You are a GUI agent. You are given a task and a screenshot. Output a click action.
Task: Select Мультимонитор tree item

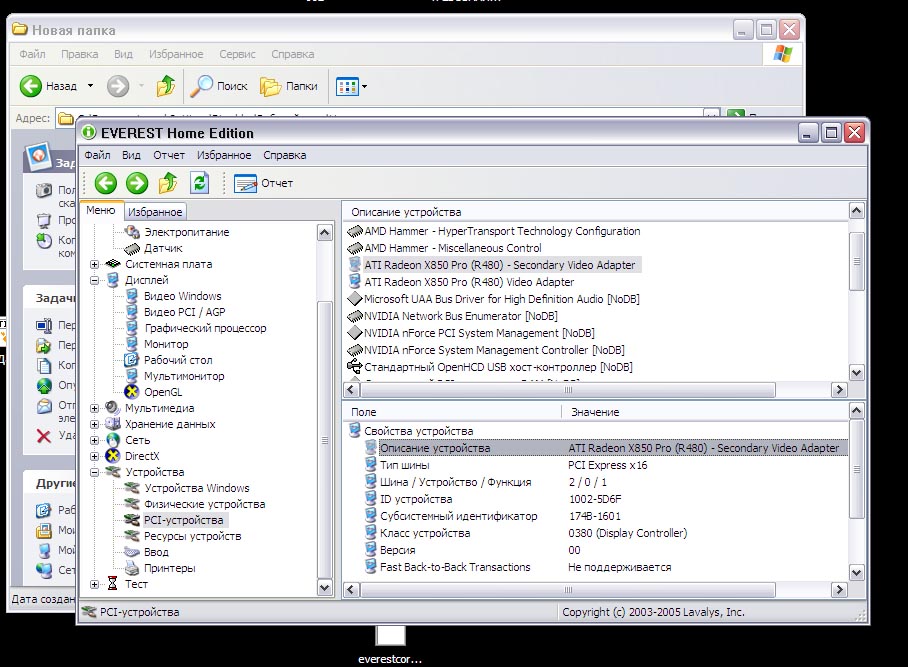point(184,376)
